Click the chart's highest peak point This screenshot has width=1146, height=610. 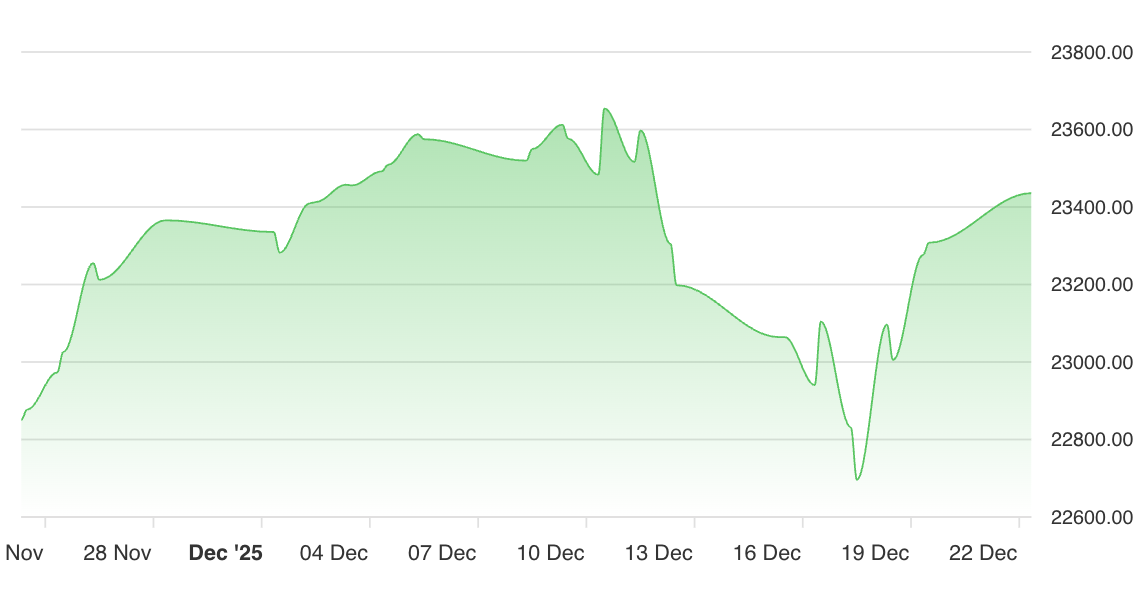[605, 109]
